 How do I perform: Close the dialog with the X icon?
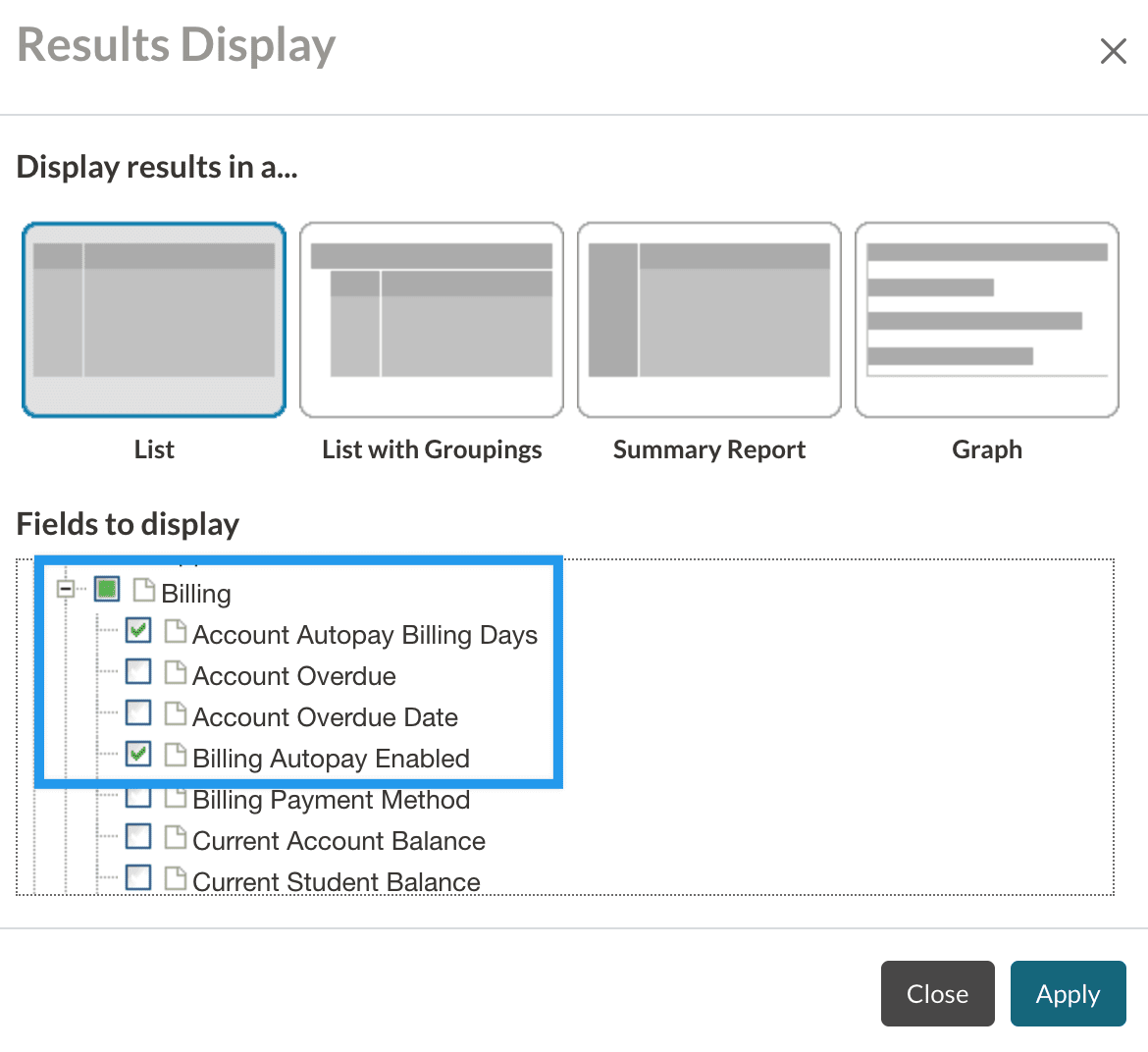1113,51
